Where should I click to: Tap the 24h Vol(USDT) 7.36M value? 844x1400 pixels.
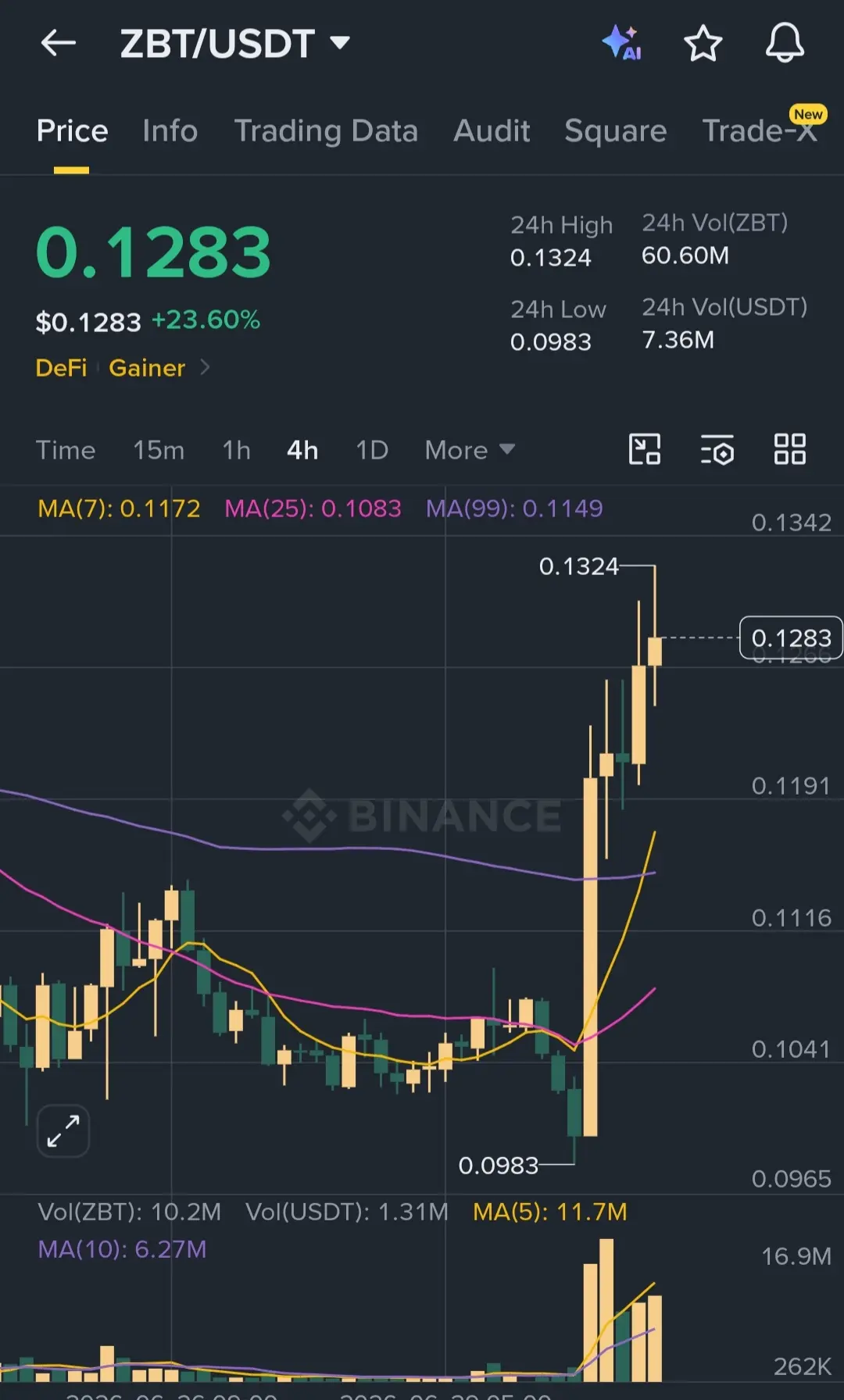678,340
